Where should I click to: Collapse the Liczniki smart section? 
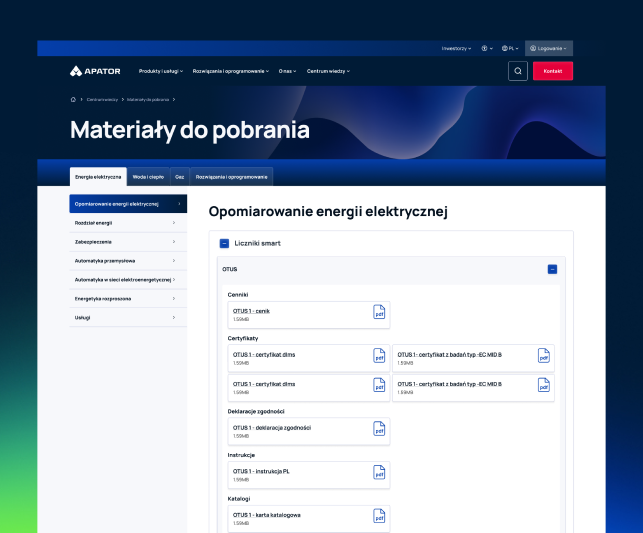click(x=224, y=244)
